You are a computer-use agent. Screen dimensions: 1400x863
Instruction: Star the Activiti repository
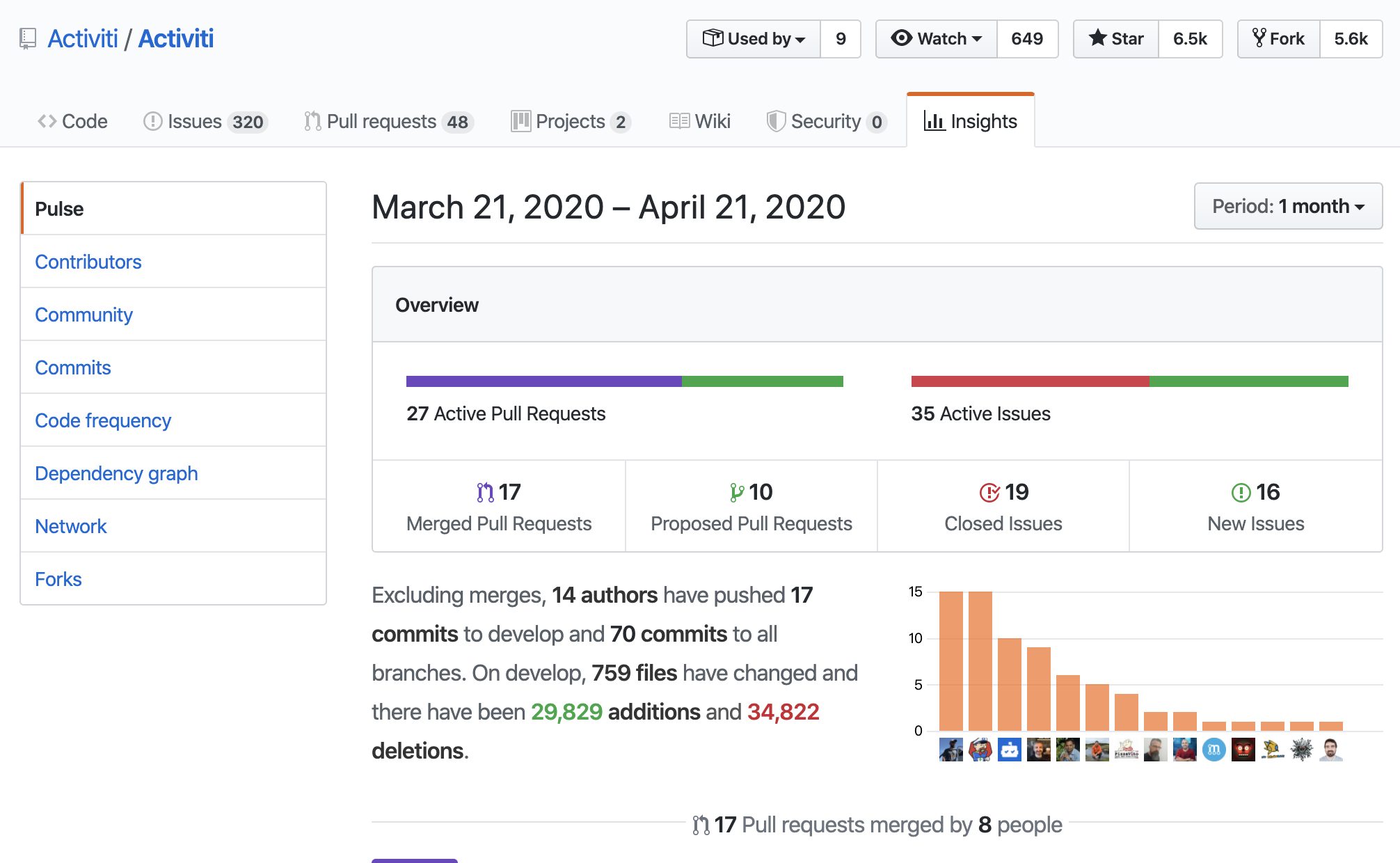pyautogui.click(x=1116, y=39)
